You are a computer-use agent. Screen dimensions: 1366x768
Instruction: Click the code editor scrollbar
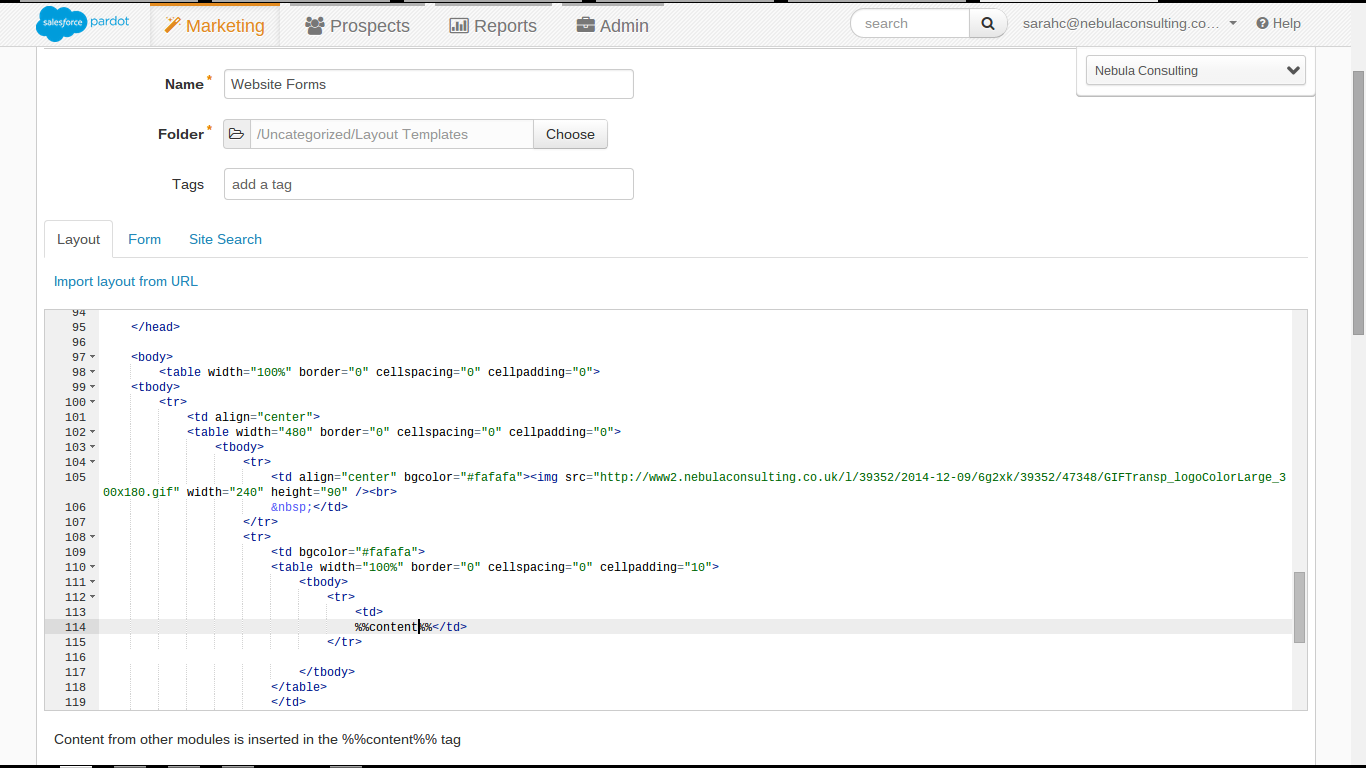[x=1298, y=605]
